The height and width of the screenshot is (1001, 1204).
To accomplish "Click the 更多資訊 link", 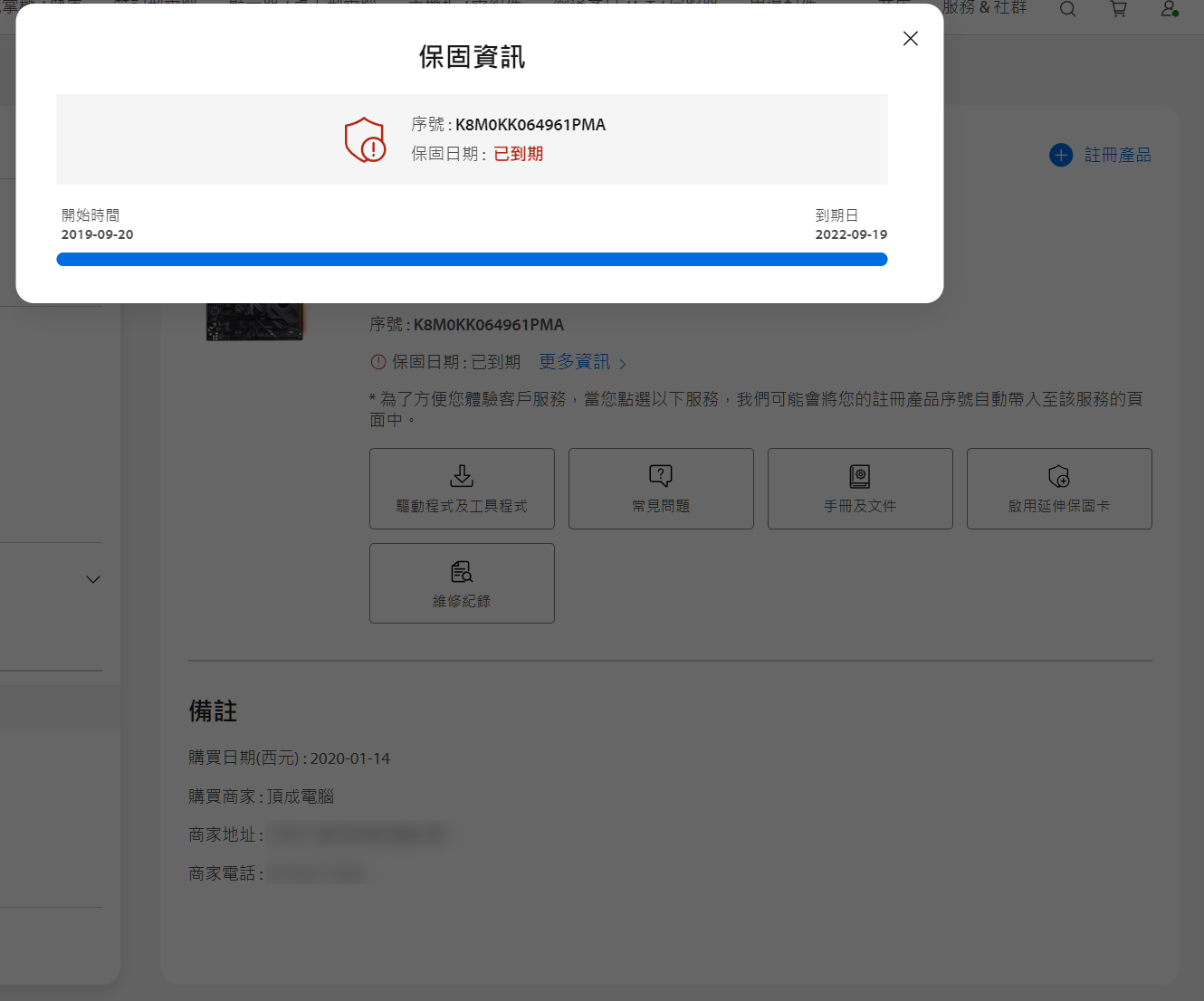I will point(574,362).
